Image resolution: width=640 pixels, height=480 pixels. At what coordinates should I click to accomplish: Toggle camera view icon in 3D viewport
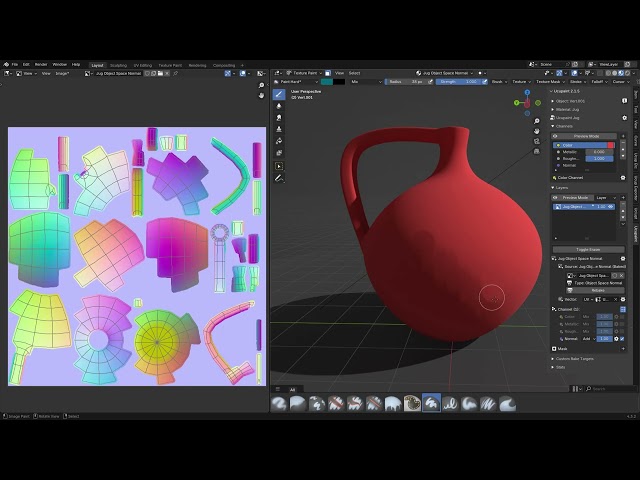coord(537,141)
